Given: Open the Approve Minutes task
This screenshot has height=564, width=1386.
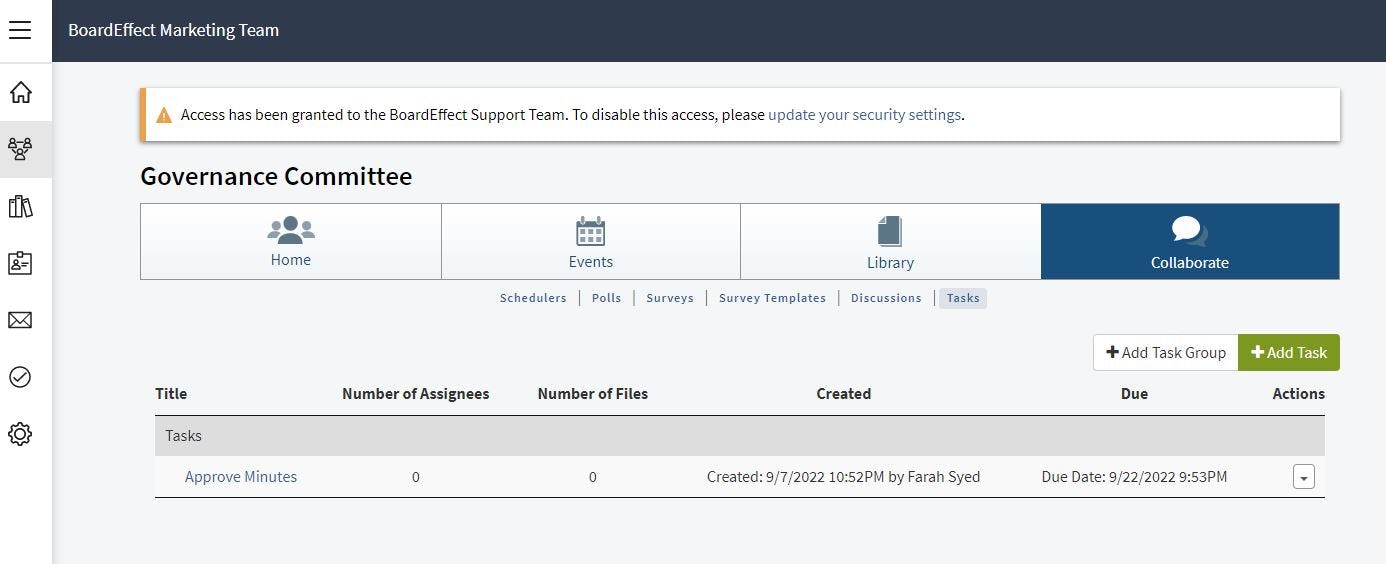Looking at the screenshot, I should [241, 477].
